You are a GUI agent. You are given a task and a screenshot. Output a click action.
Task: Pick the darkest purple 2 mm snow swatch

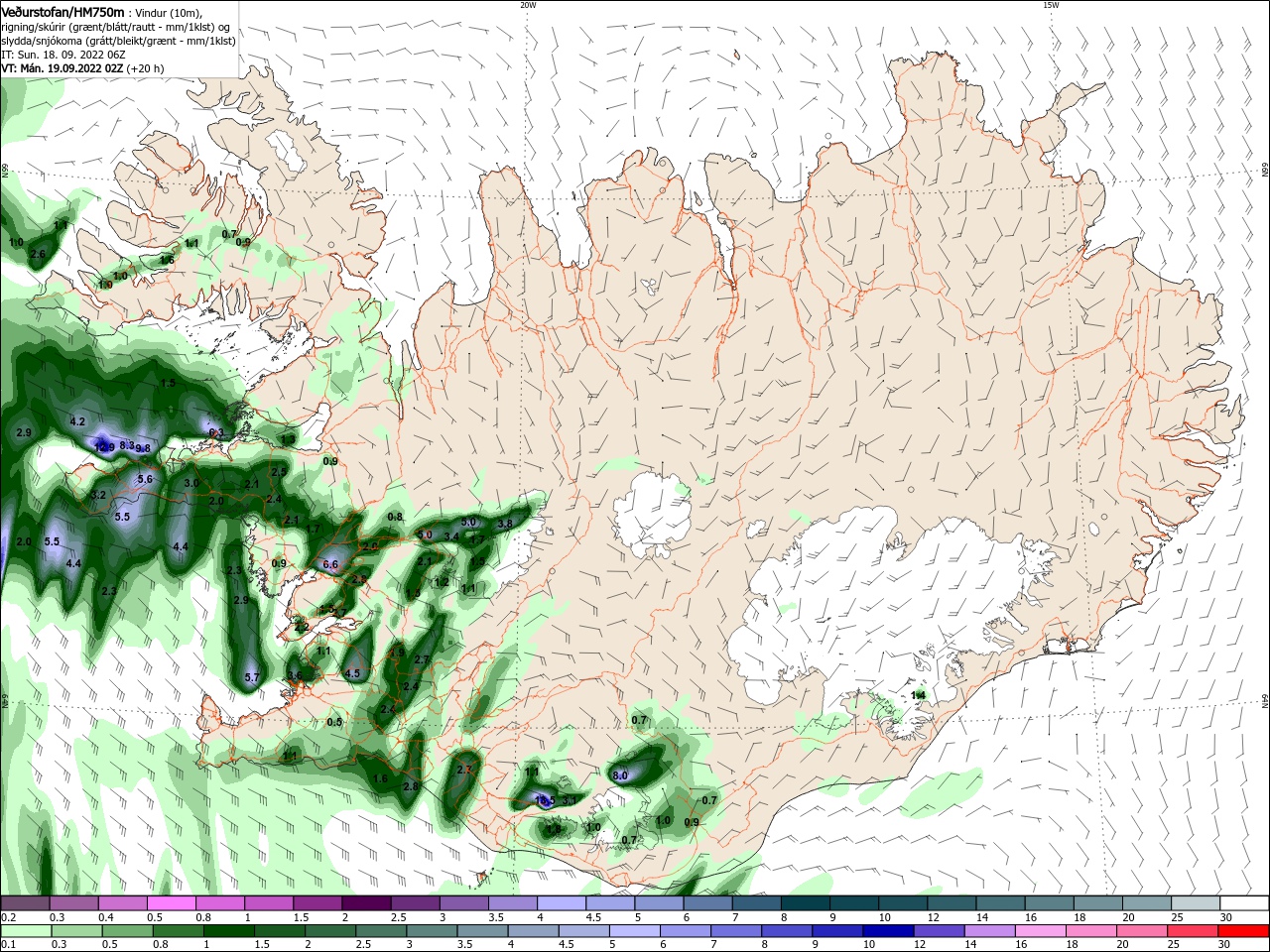pos(366,903)
